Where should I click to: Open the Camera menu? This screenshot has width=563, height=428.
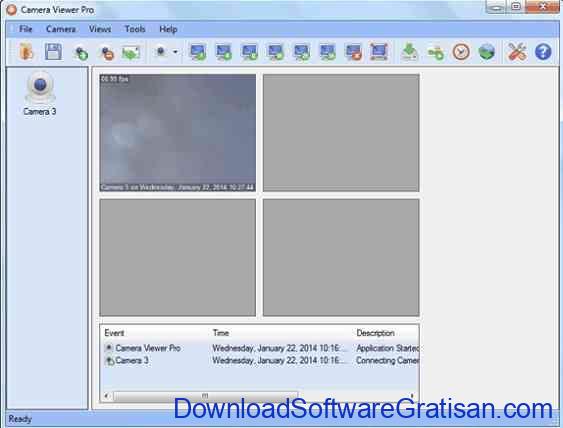(x=61, y=29)
